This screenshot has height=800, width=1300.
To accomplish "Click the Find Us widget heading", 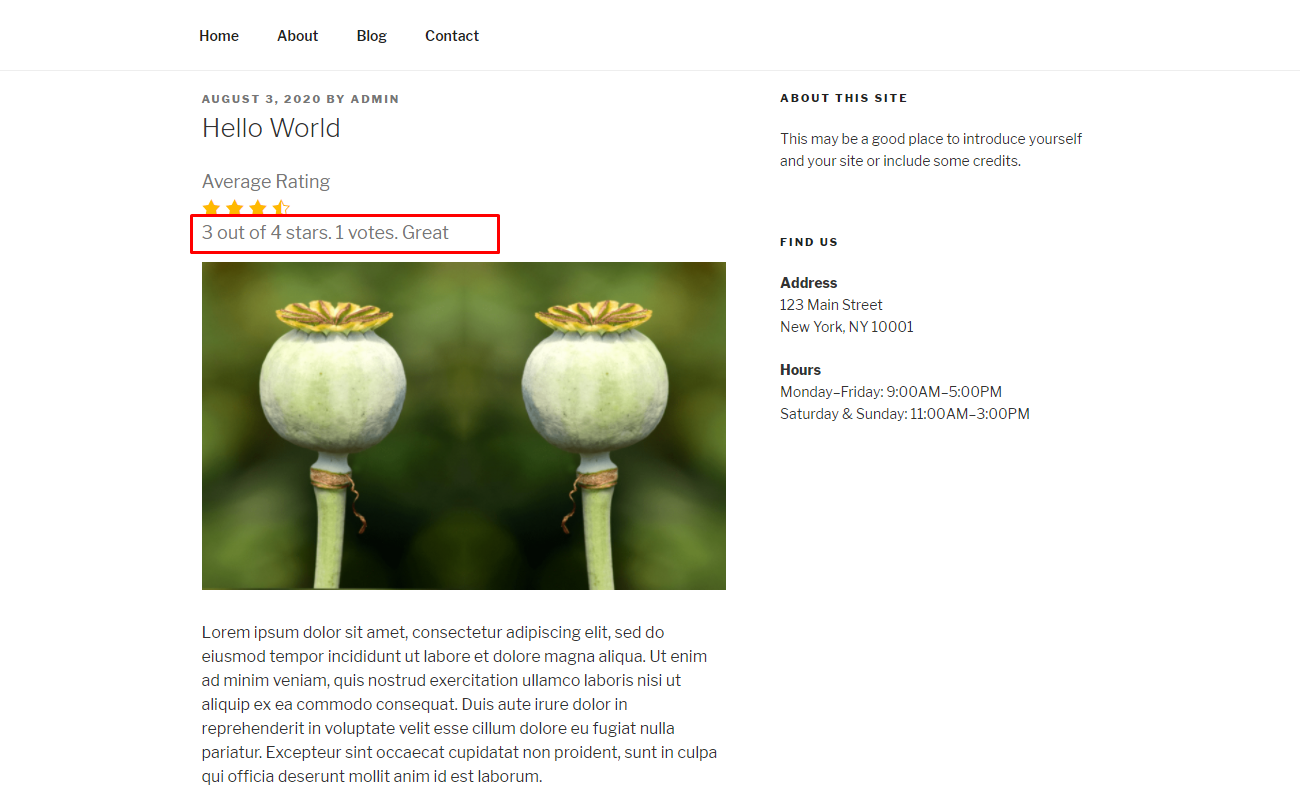I will (809, 242).
